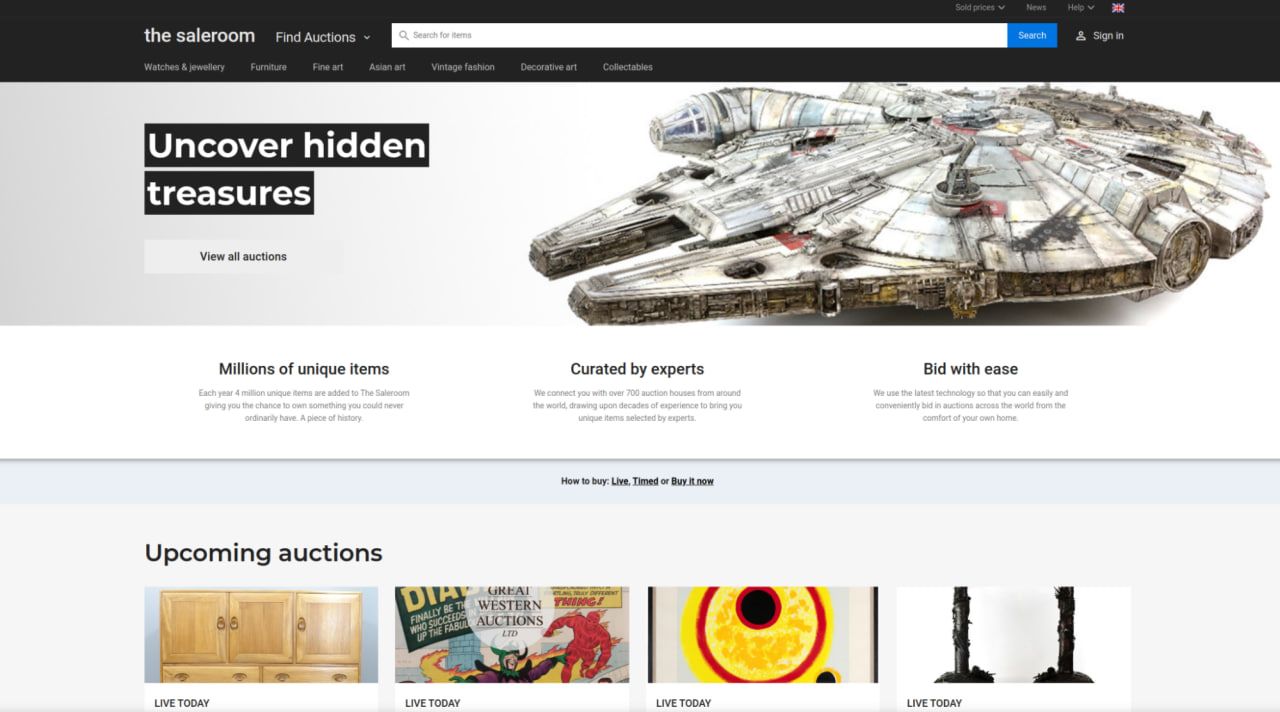Open the wooden cabinet auction thumbnail
1280x712 pixels.
(261, 635)
